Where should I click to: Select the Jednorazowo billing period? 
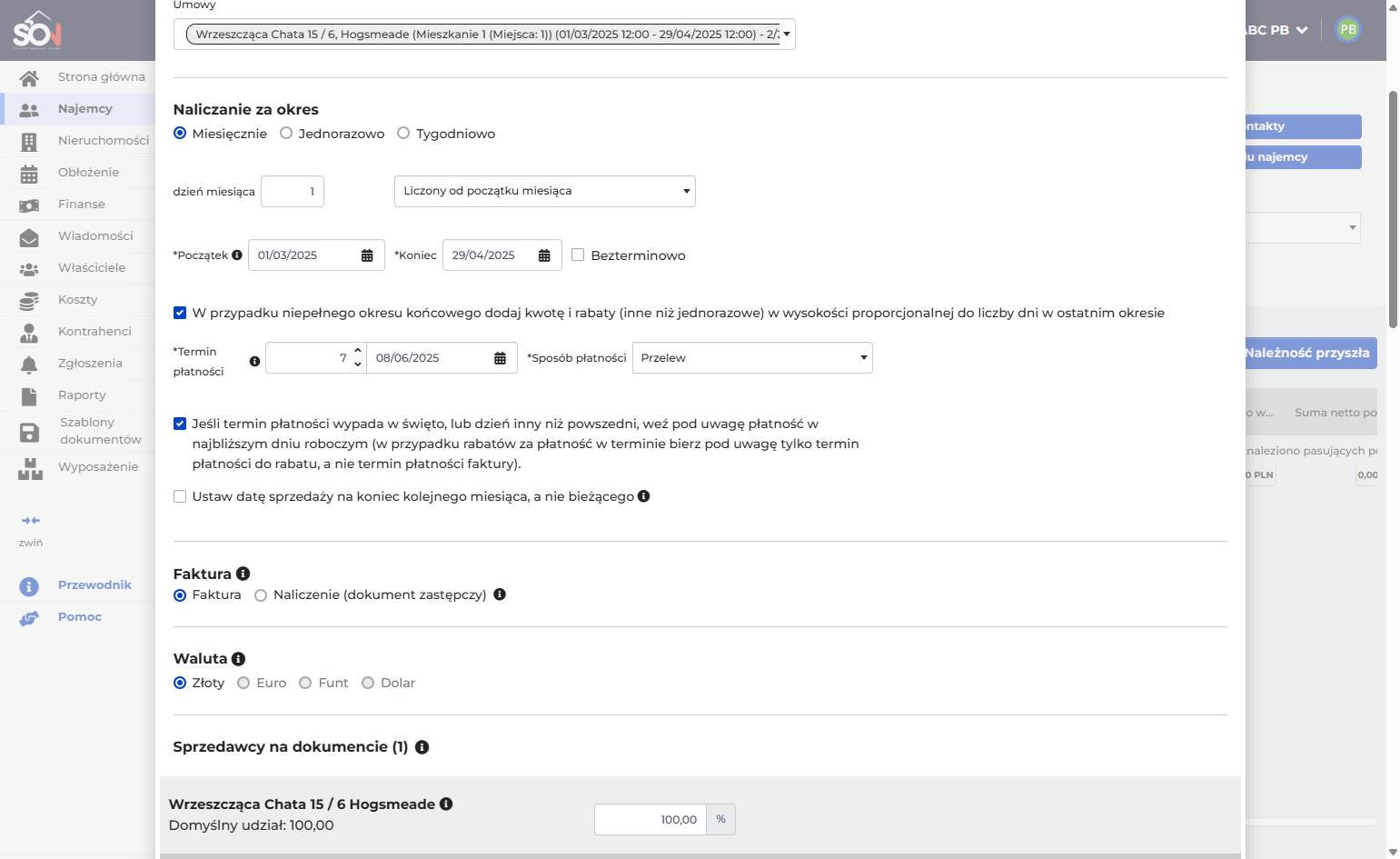tap(286, 134)
